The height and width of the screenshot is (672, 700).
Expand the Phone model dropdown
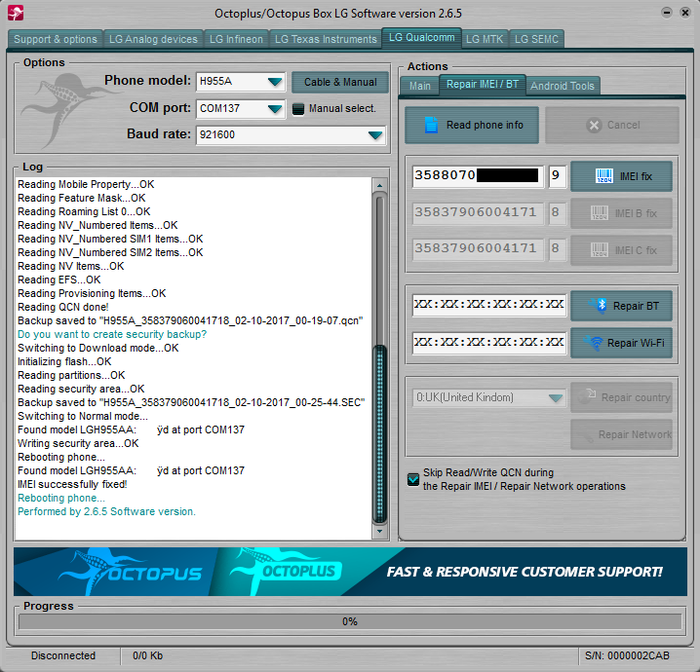click(x=274, y=82)
